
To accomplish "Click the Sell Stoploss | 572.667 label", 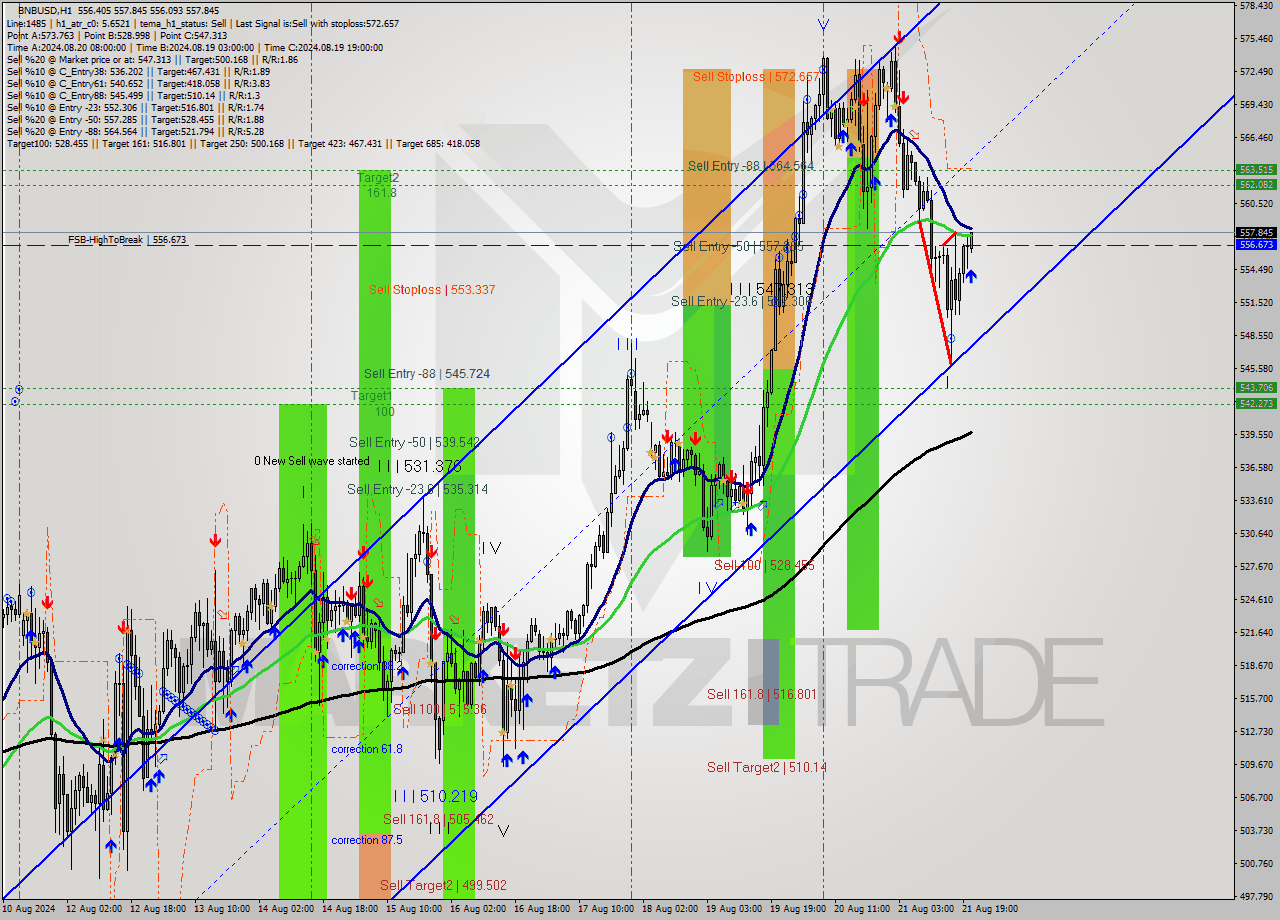I will [x=756, y=76].
